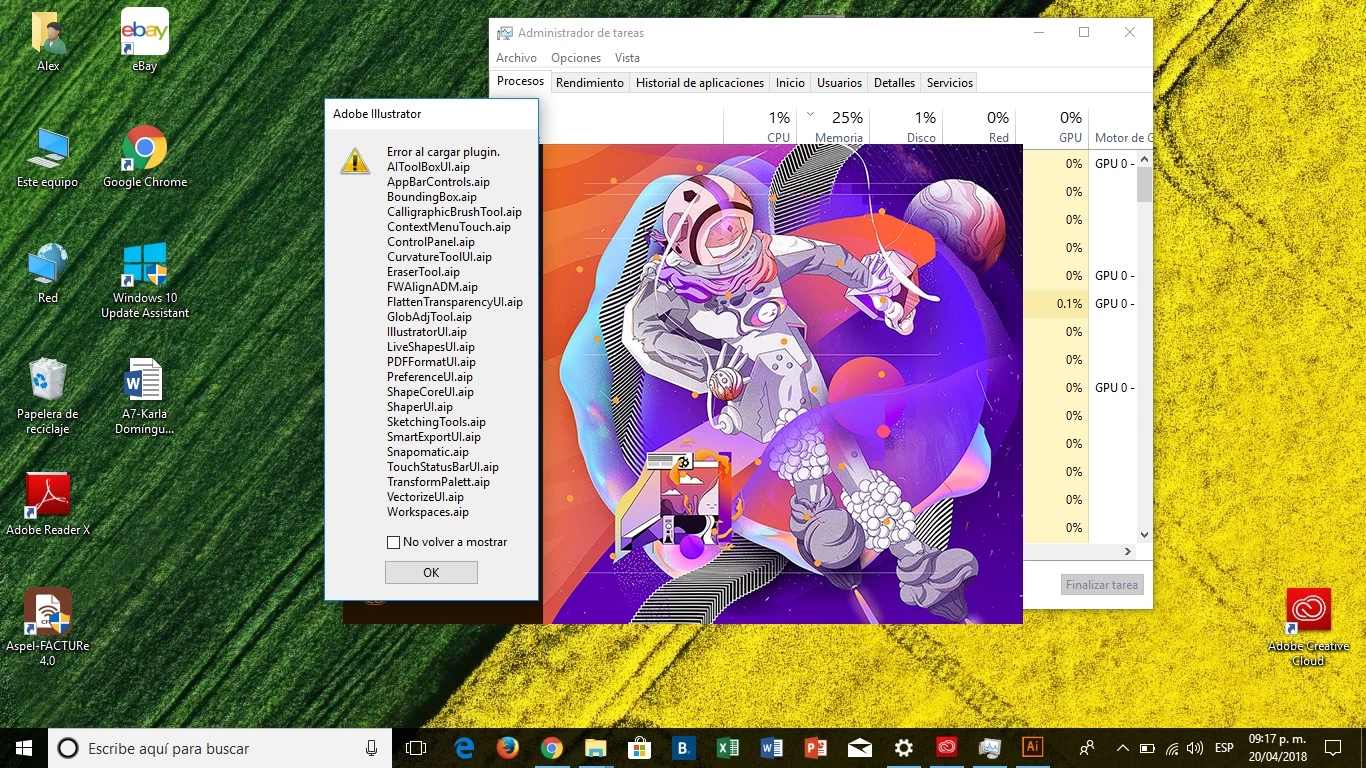
Task: Click the taskbar search box
Action: pyautogui.click(x=220, y=748)
